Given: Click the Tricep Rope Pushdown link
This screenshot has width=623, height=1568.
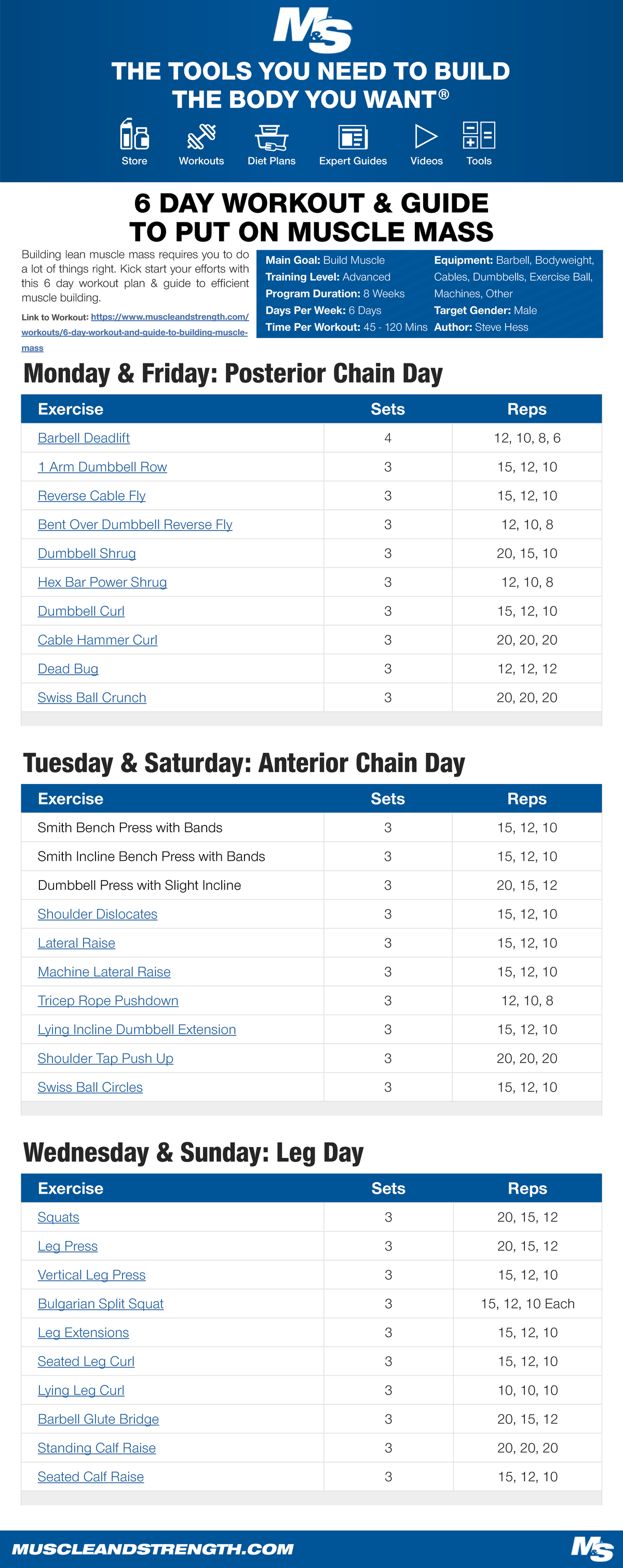Looking at the screenshot, I should 107,1001.
